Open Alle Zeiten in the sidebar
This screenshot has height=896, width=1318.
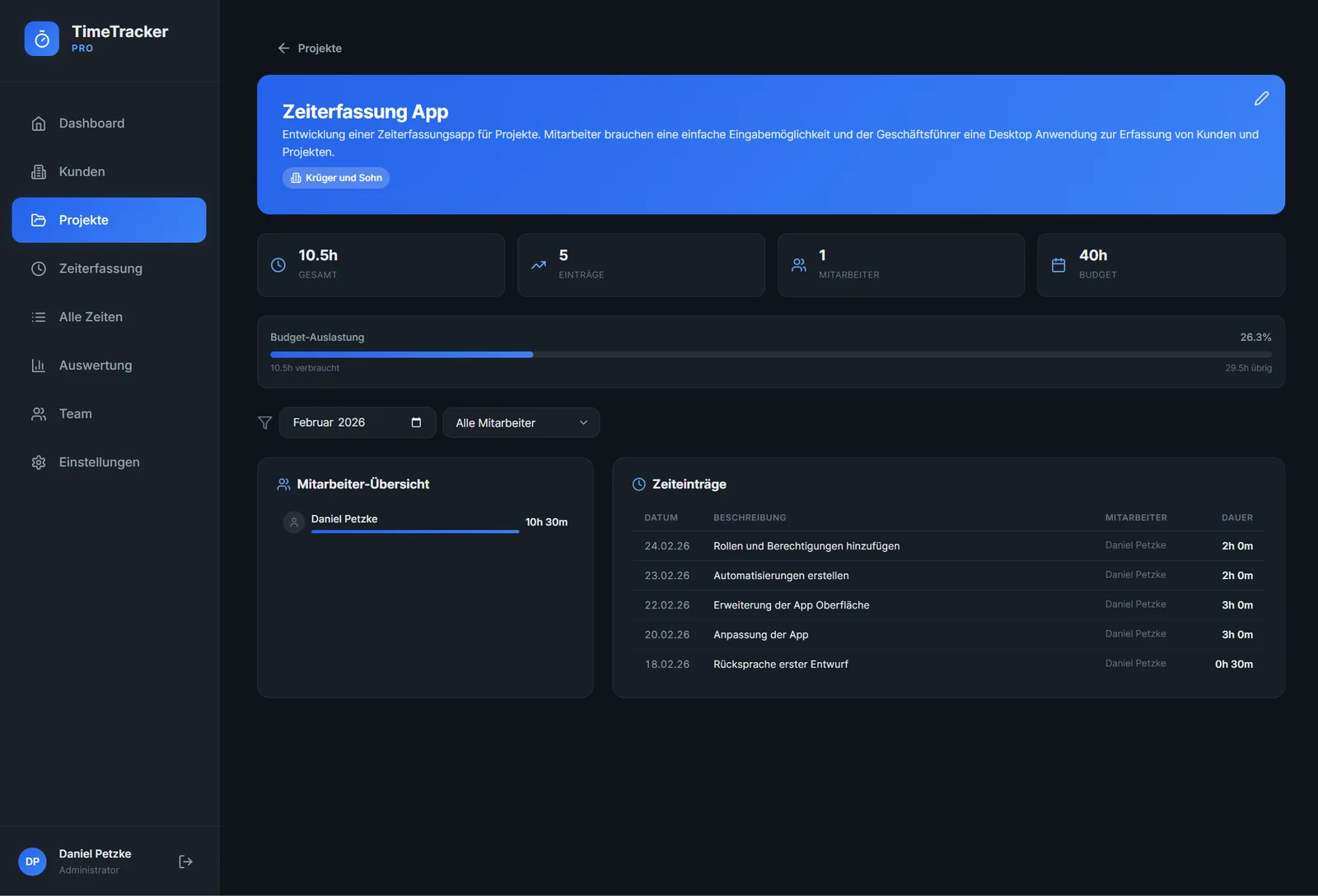109,317
